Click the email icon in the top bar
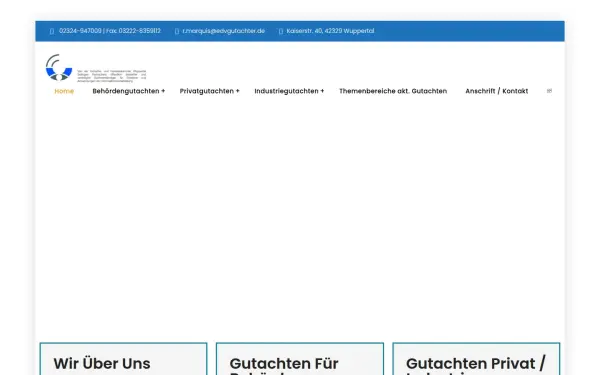The height and width of the screenshot is (375, 600). point(177,31)
